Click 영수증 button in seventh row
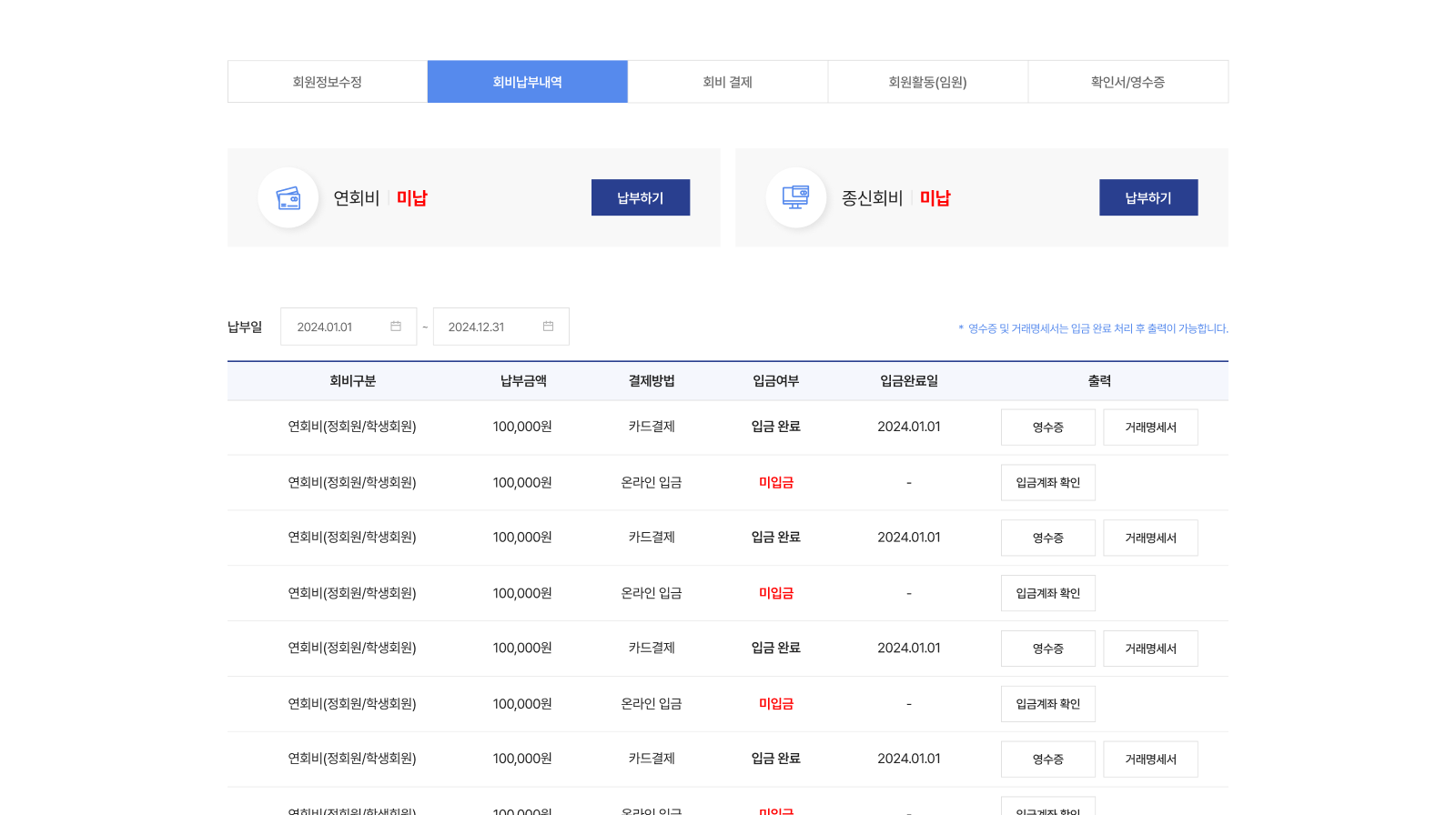Screen dimensions: 1456x815 (1048, 760)
